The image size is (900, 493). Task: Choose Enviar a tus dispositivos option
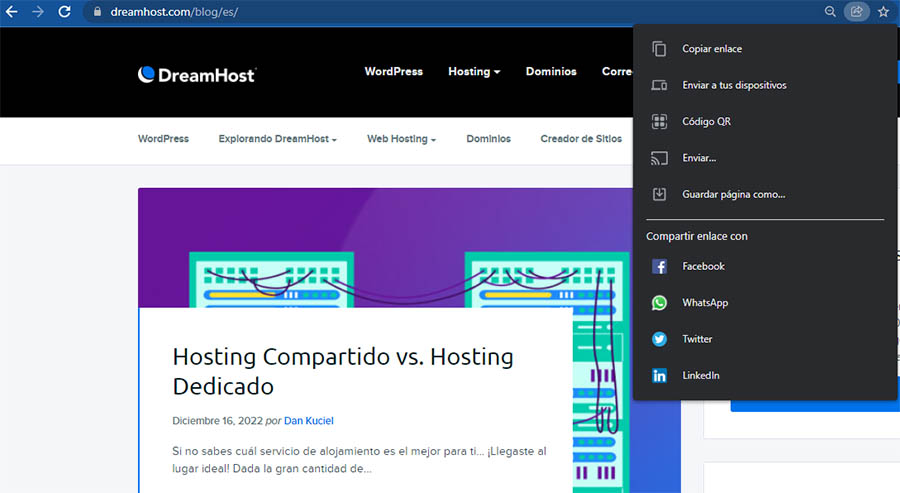[x=734, y=86]
